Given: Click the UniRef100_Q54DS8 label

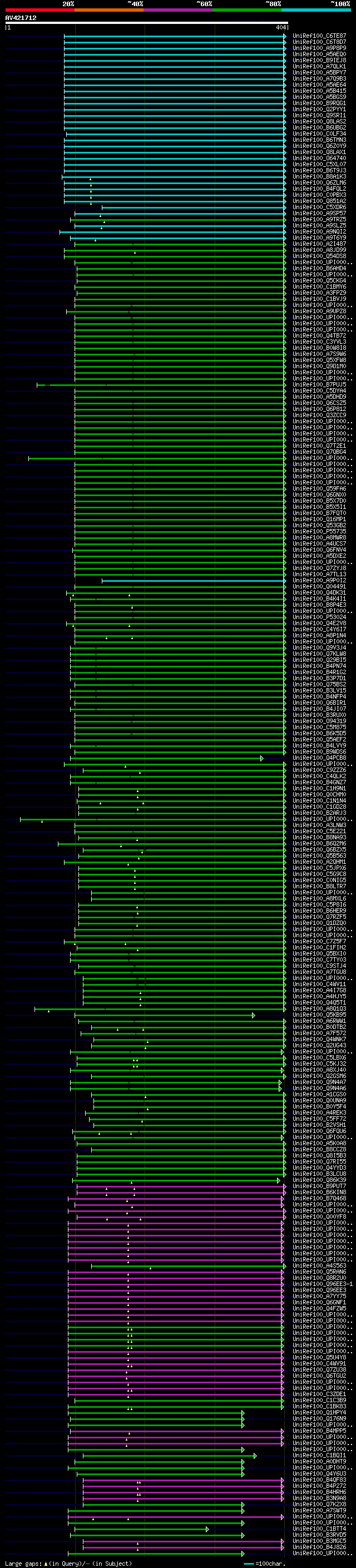Looking at the screenshot, I should pyautogui.click(x=319, y=256).
